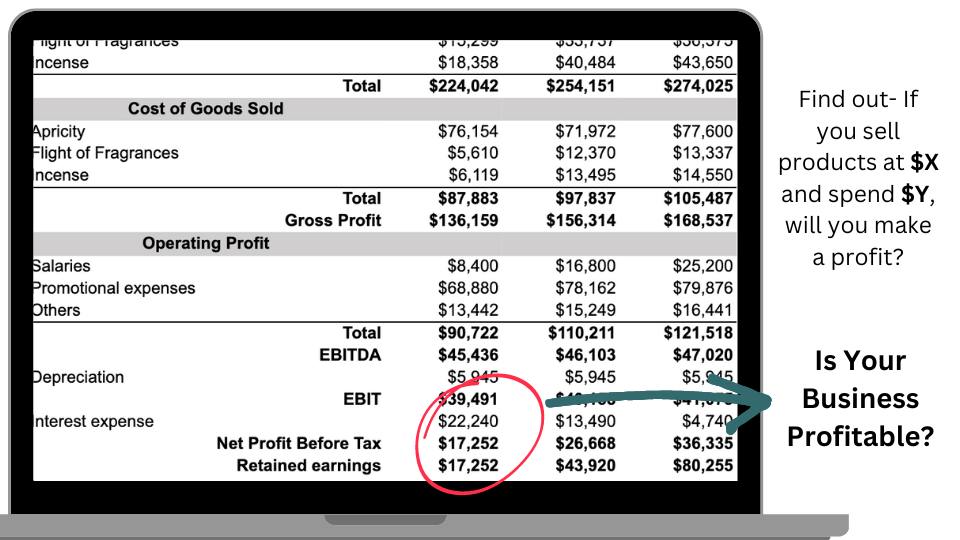
Task: Select the $13,490 interest expense cell
Action: pyautogui.click(x=585, y=421)
